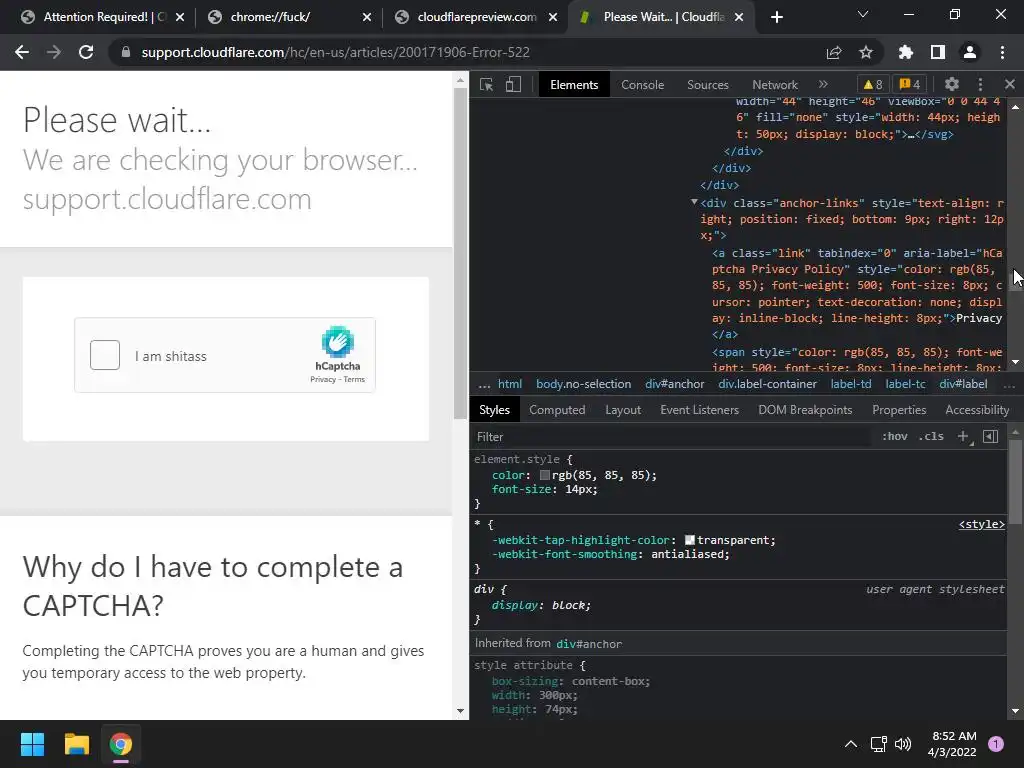Activate the inspect element picker
Viewport: 1024px width, 768px height.
(487, 85)
